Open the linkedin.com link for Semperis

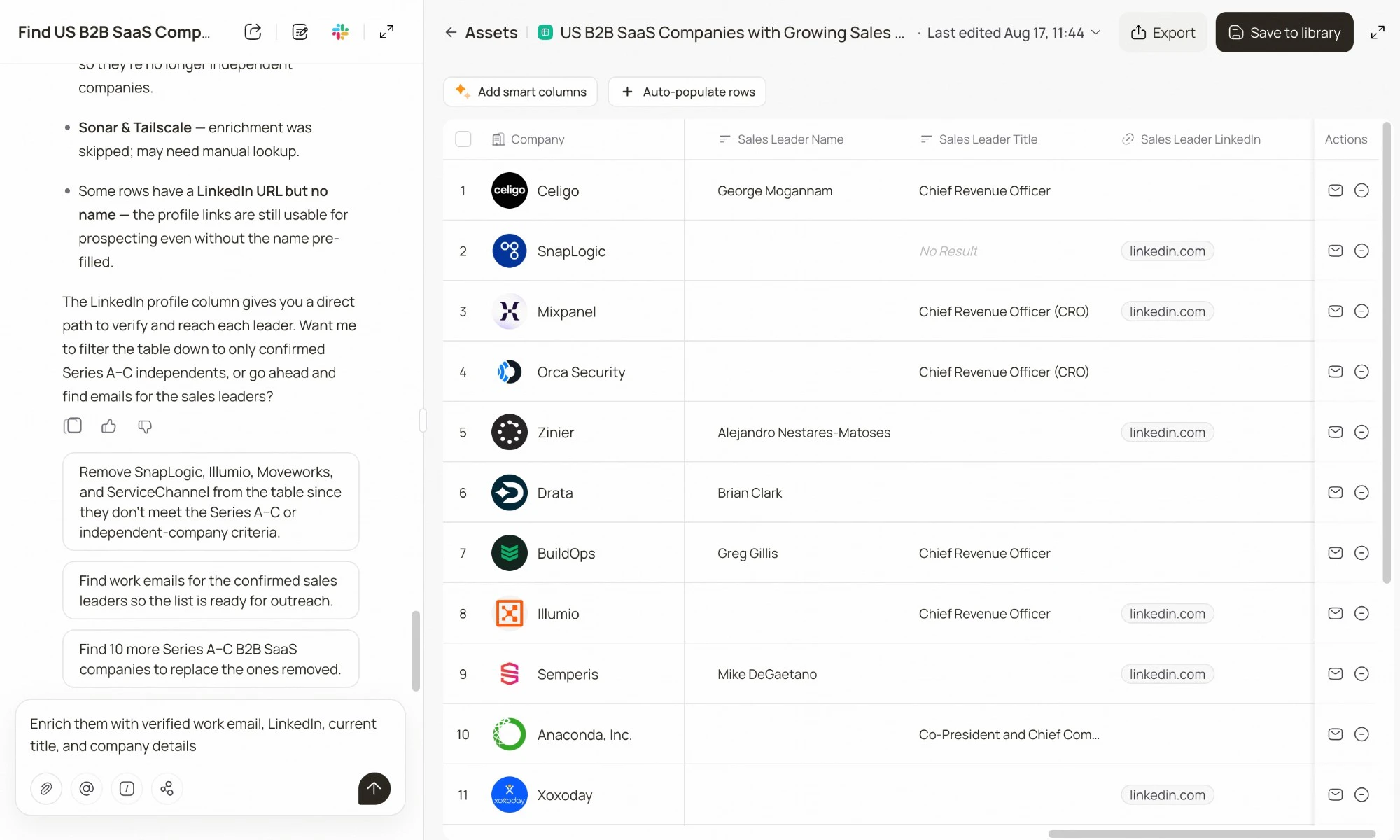(1167, 674)
